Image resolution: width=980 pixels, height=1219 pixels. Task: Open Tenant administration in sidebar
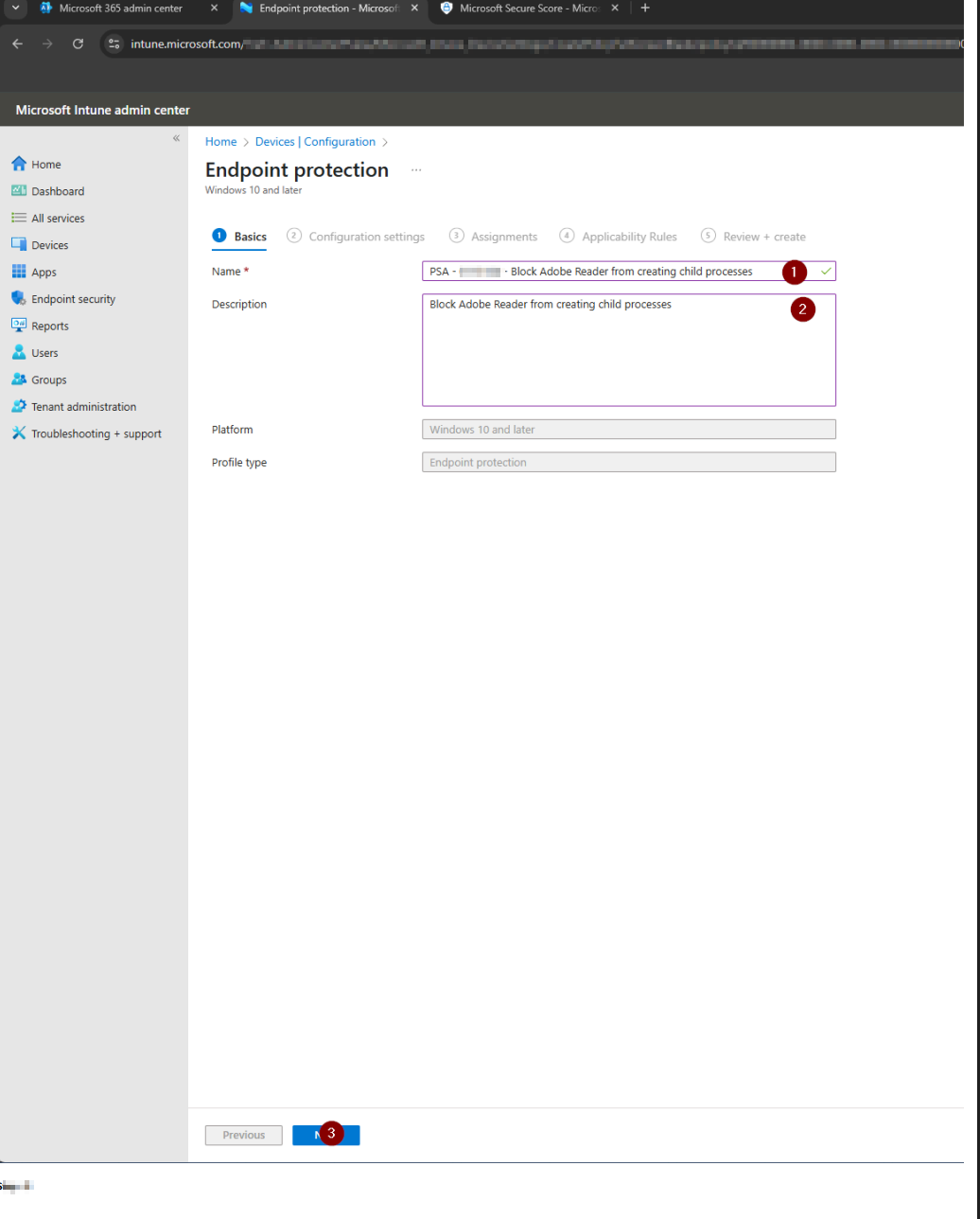[74, 407]
